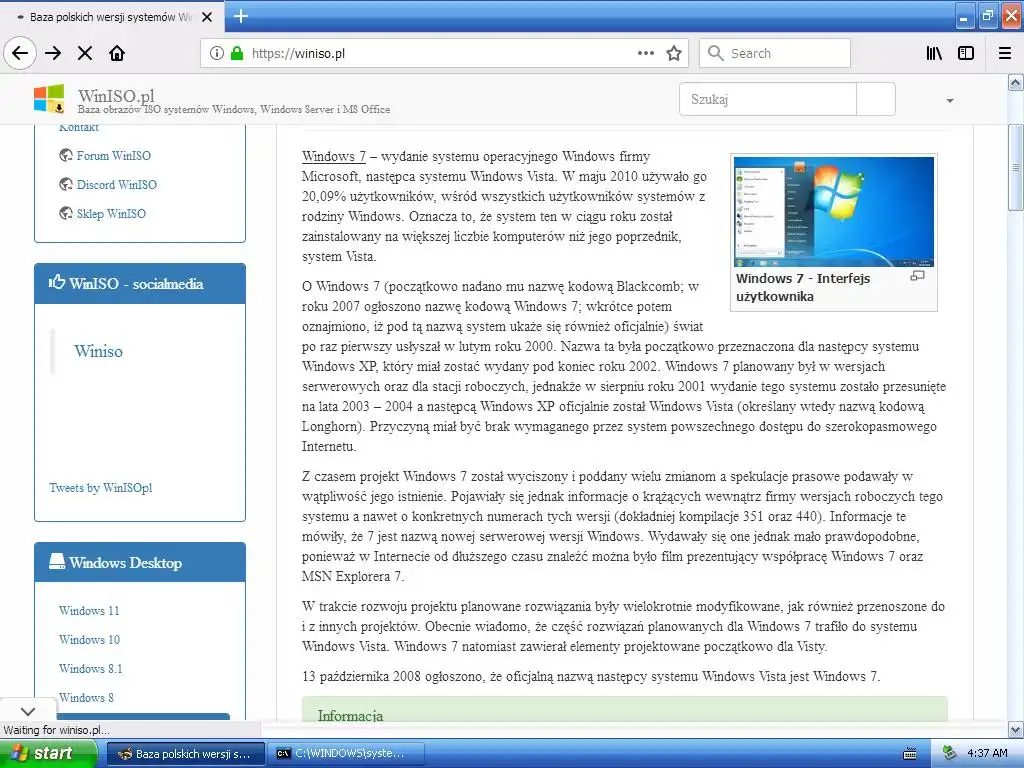Click the 4:37 AM system clock
The height and width of the screenshot is (768, 1024).
[987, 754]
